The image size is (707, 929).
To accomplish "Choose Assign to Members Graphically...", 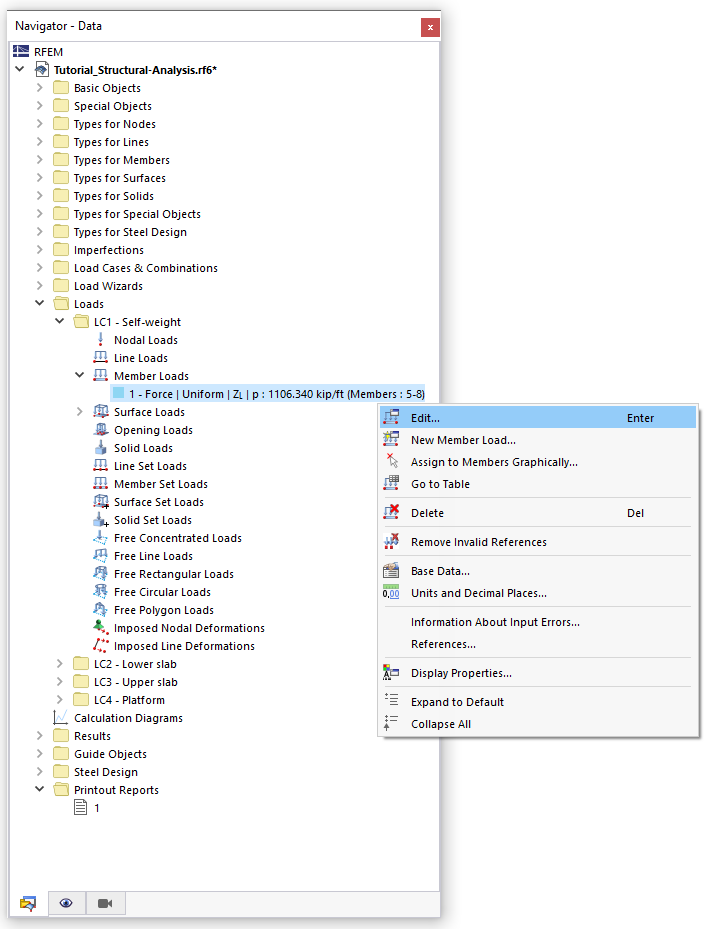I will tap(538, 462).
